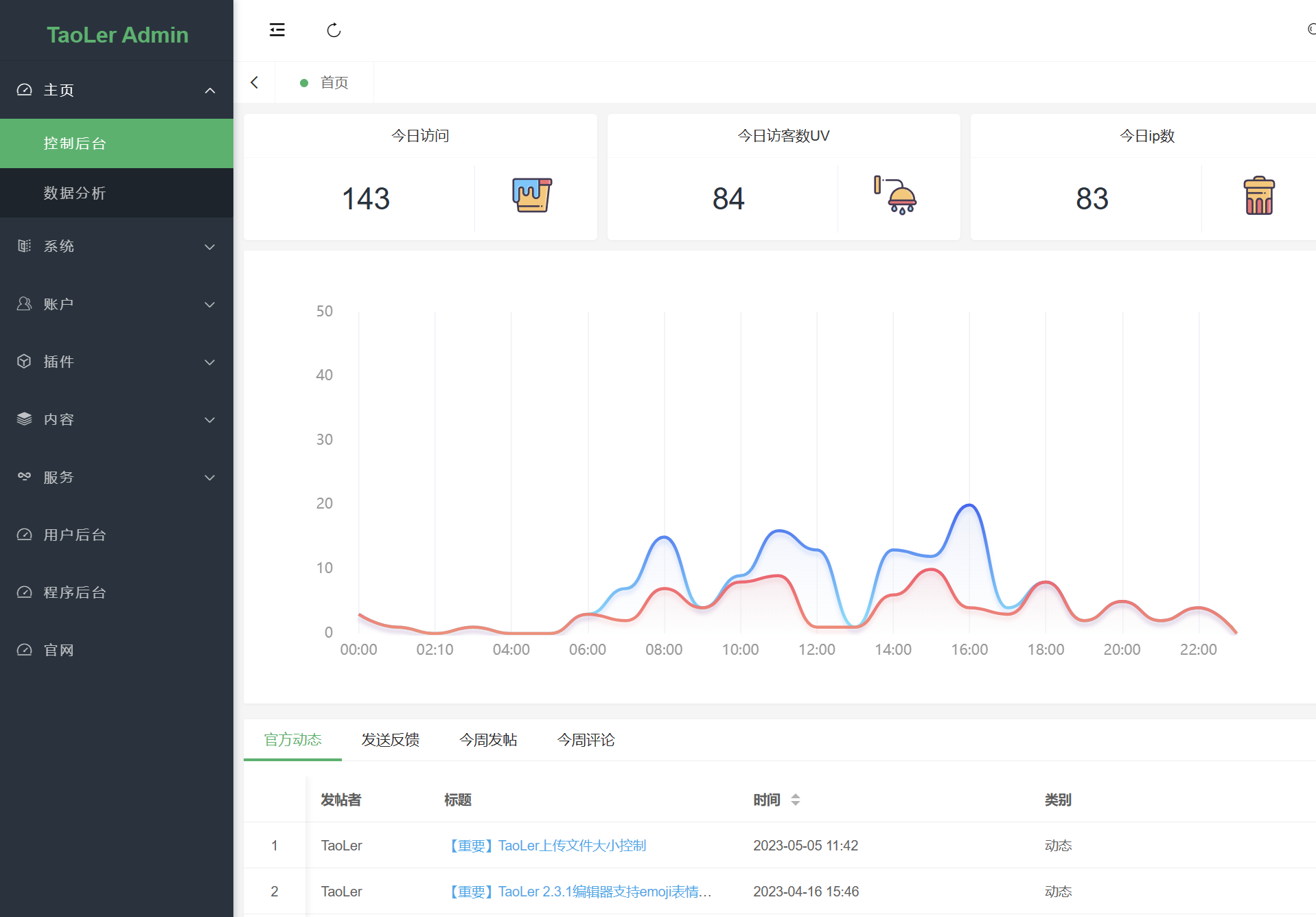The image size is (1316, 917).
Task: Click the 今日访客数UV card title
Action: (x=783, y=136)
